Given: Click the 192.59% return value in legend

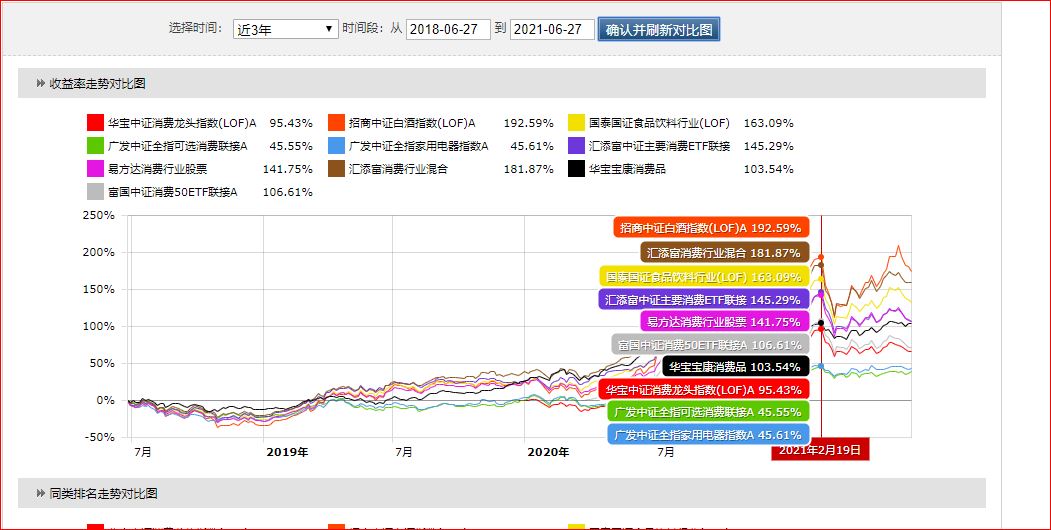Looking at the screenshot, I should 529,123.
